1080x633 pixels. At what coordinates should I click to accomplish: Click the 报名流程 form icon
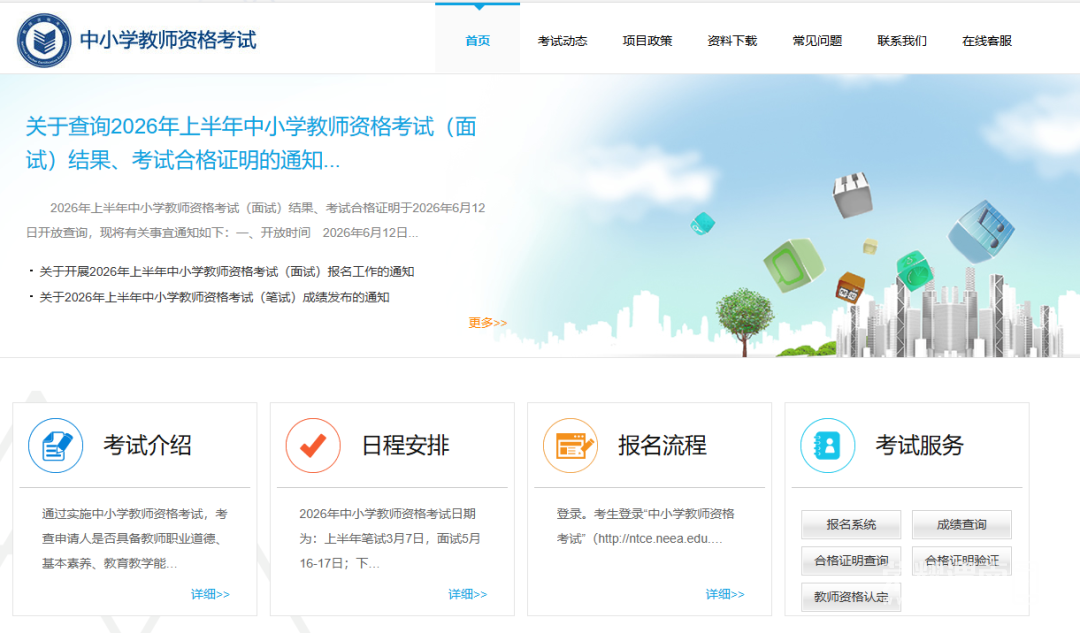570,446
